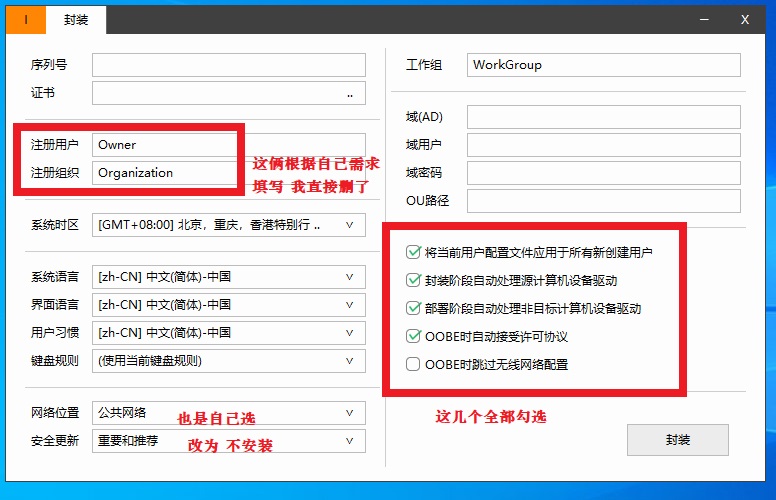Uncheck 封装阶段自动处理源计算机设备驱动
Screen dimensions: 776x500
point(413,281)
